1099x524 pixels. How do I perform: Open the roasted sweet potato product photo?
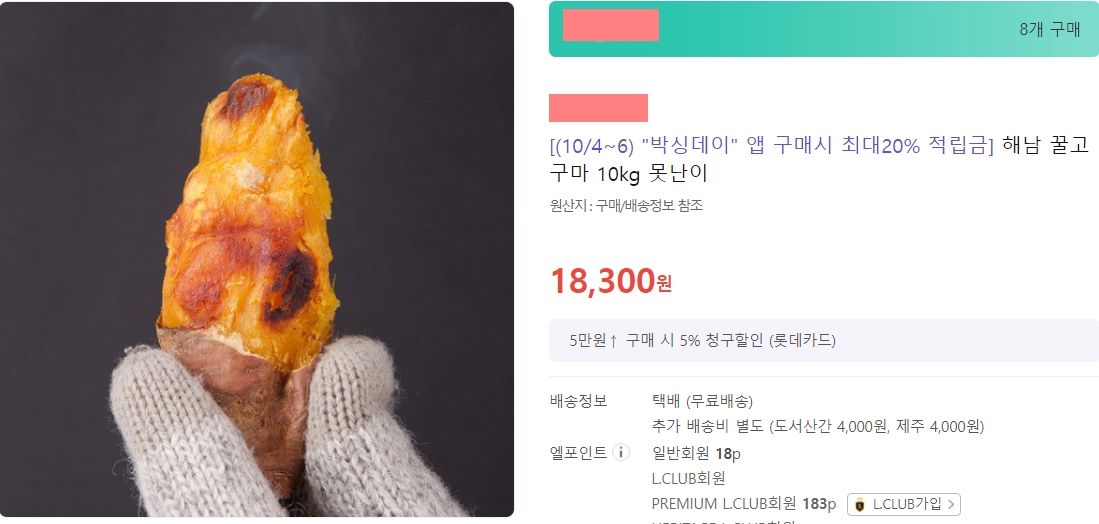257,260
